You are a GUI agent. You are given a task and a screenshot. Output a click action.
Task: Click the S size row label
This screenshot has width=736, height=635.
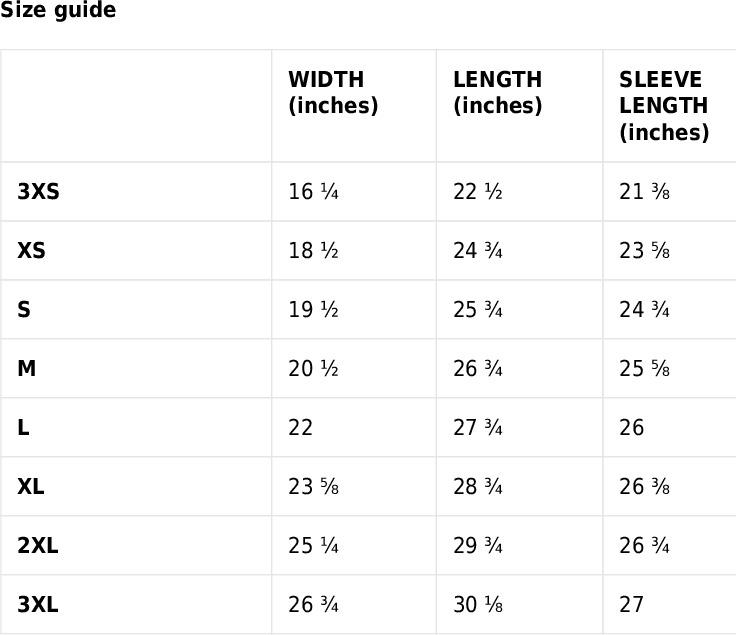point(24,309)
